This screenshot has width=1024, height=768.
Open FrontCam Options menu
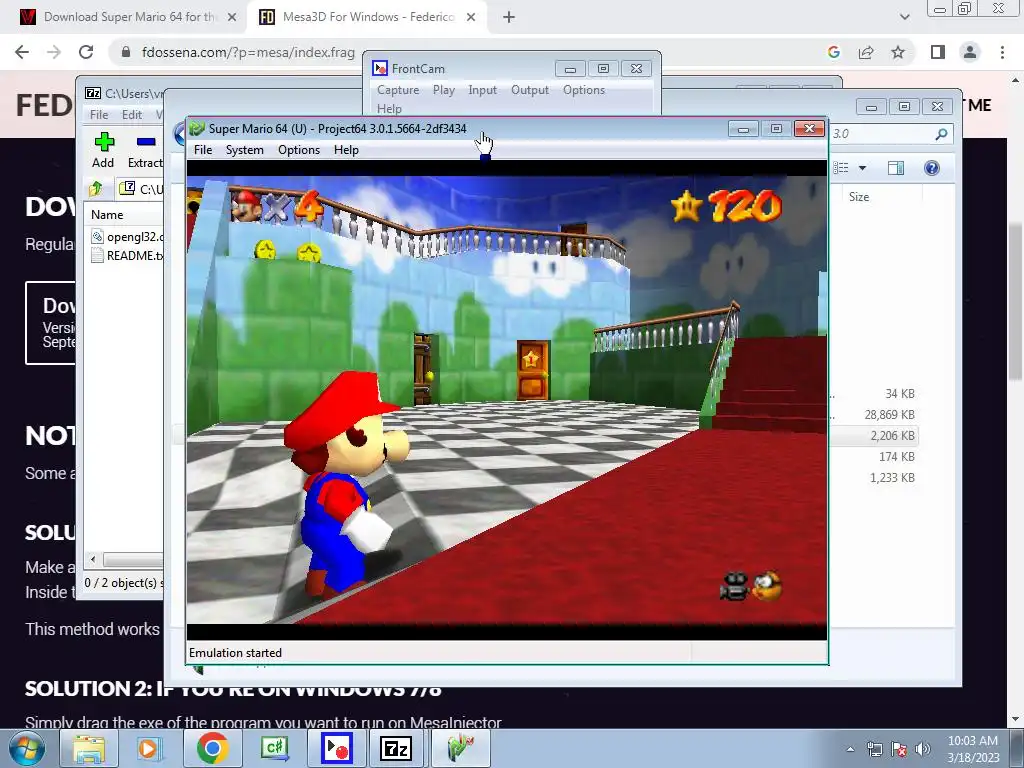click(x=584, y=90)
